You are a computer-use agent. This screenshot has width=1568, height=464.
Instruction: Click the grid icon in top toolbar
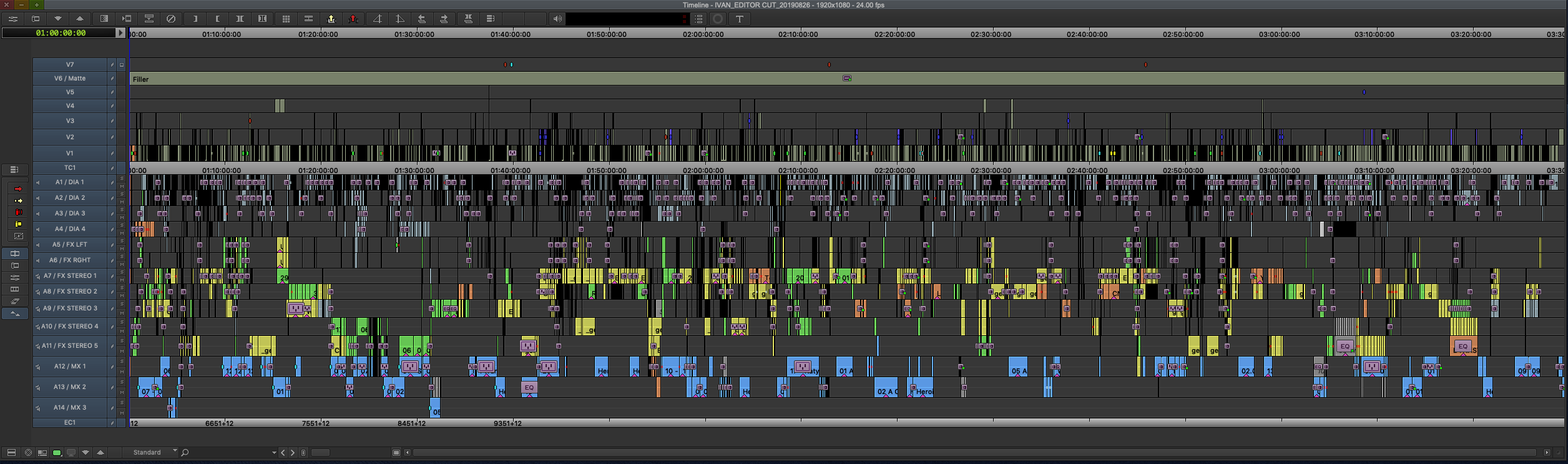point(286,19)
